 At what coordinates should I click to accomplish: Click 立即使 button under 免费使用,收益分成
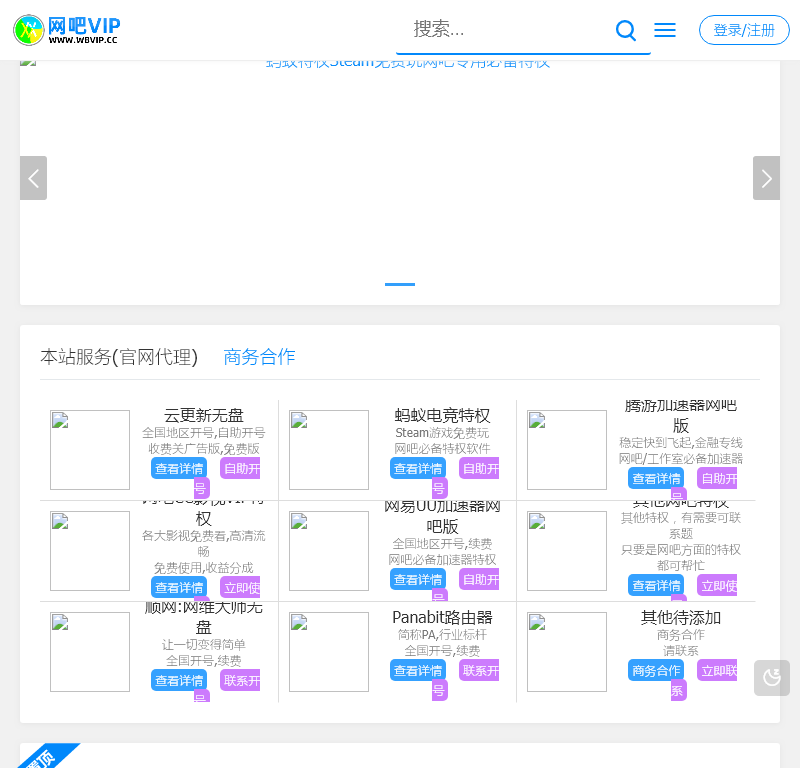[242, 587]
